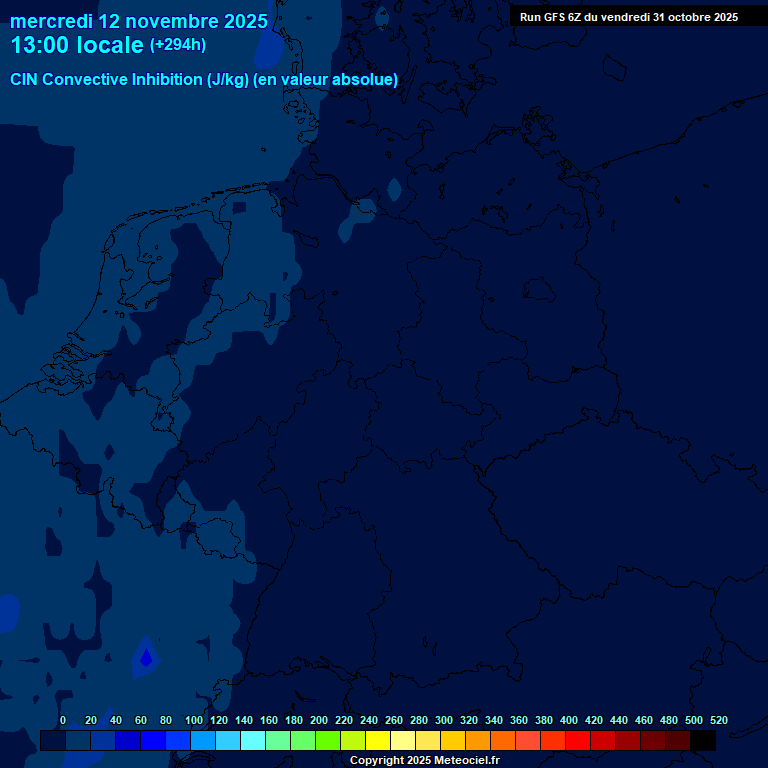Screen dimensions: 768x768
Task: Click the black swatch at the legend end
Action: click(703, 741)
